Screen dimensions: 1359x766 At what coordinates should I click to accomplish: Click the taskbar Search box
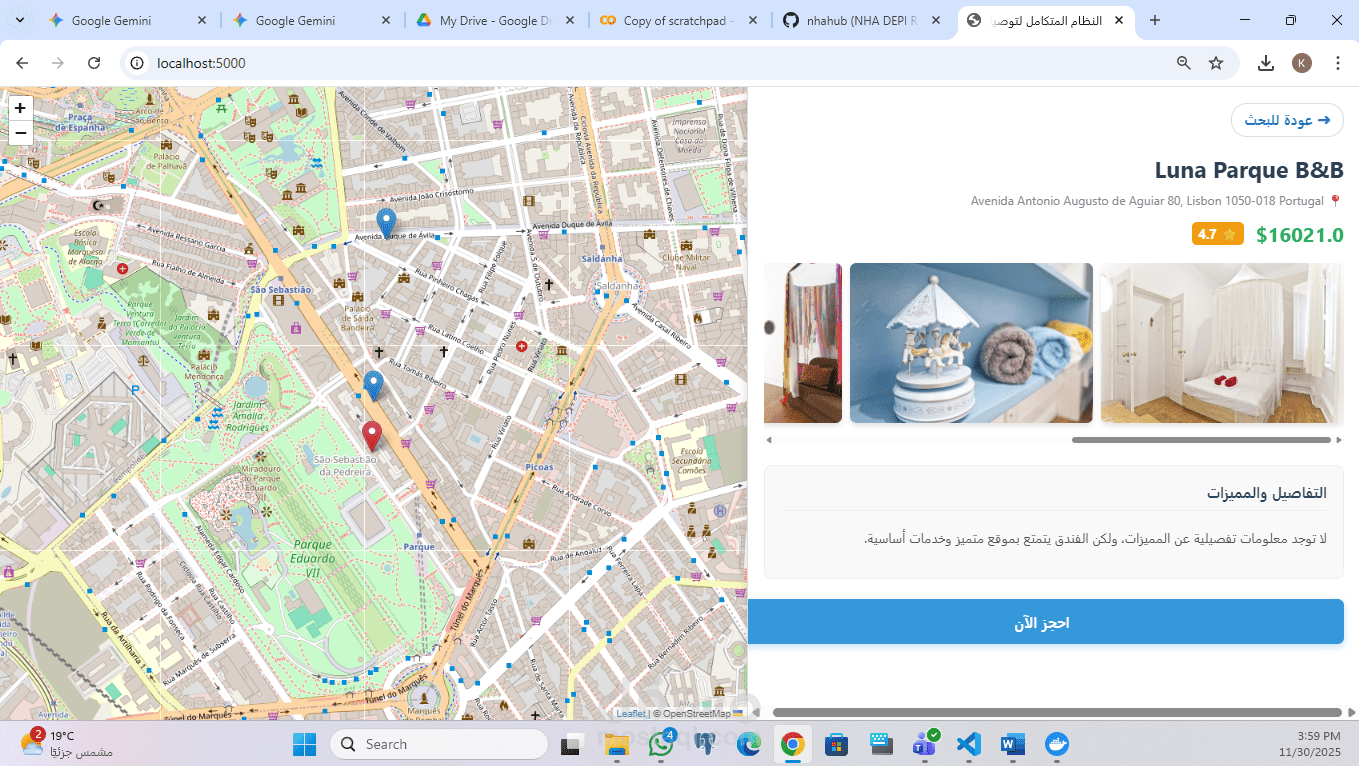(x=439, y=744)
